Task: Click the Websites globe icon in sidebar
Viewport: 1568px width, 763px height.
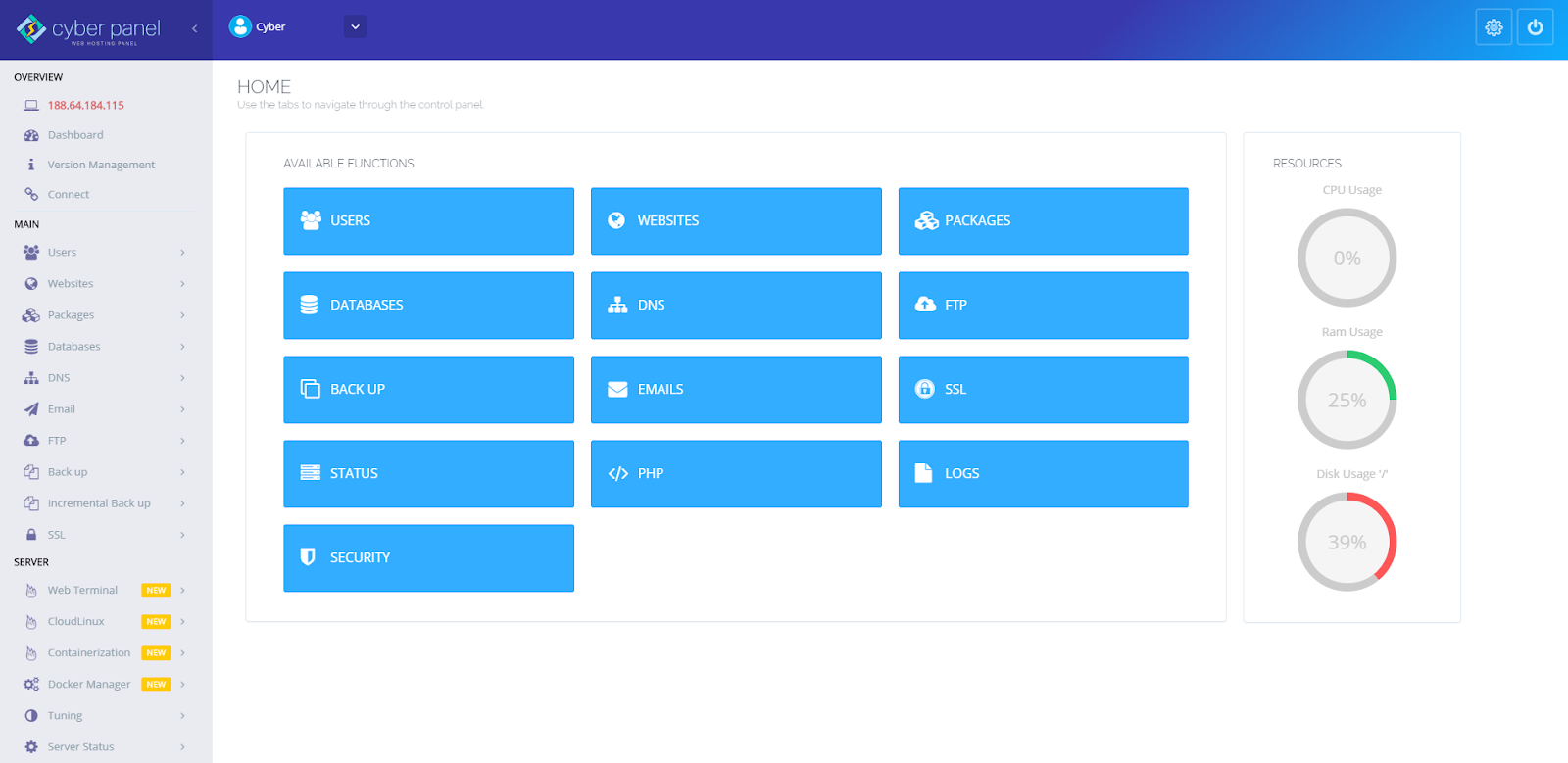Action: coord(31,284)
